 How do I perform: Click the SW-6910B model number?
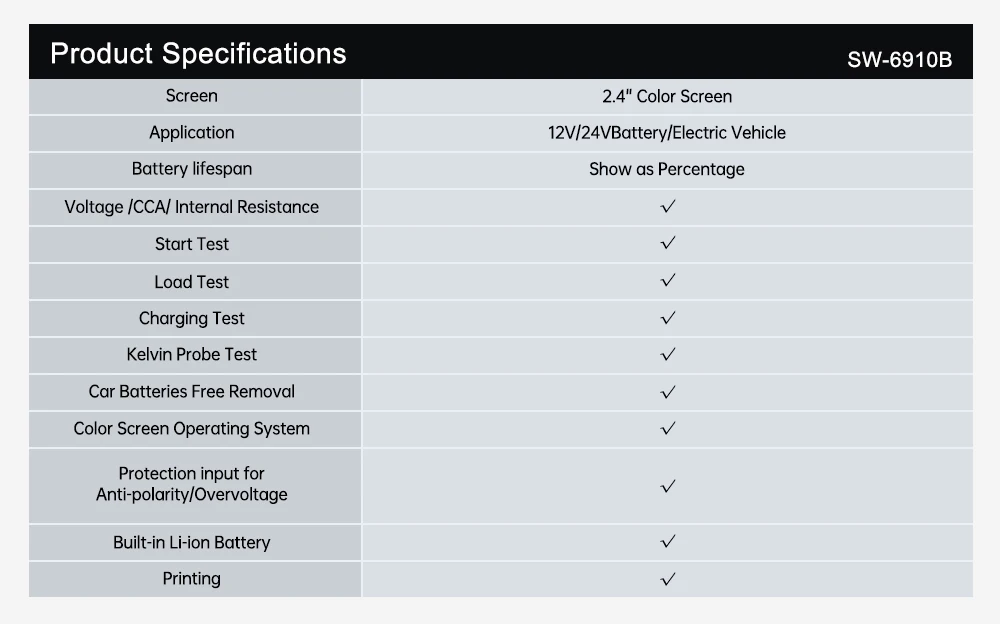point(899,60)
